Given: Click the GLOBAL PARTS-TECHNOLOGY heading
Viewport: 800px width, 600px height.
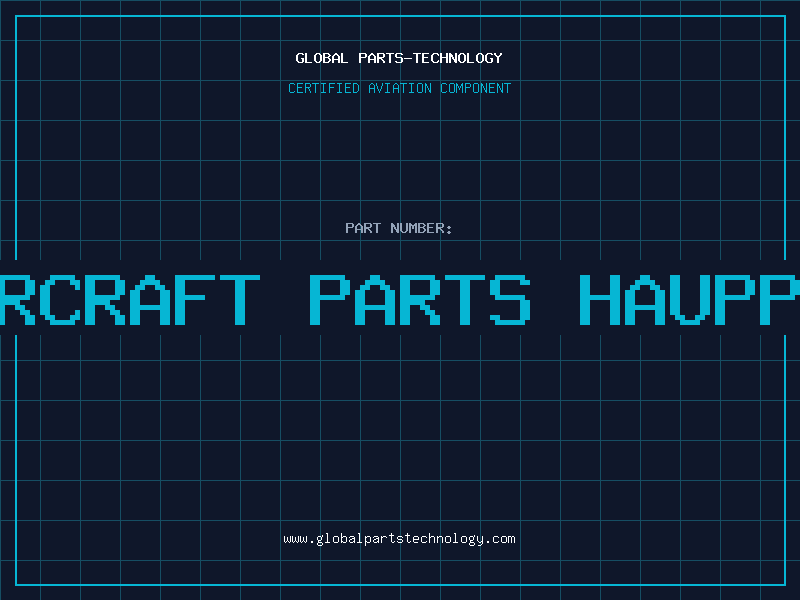Looking at the screenshot, I should coord(399,58).
